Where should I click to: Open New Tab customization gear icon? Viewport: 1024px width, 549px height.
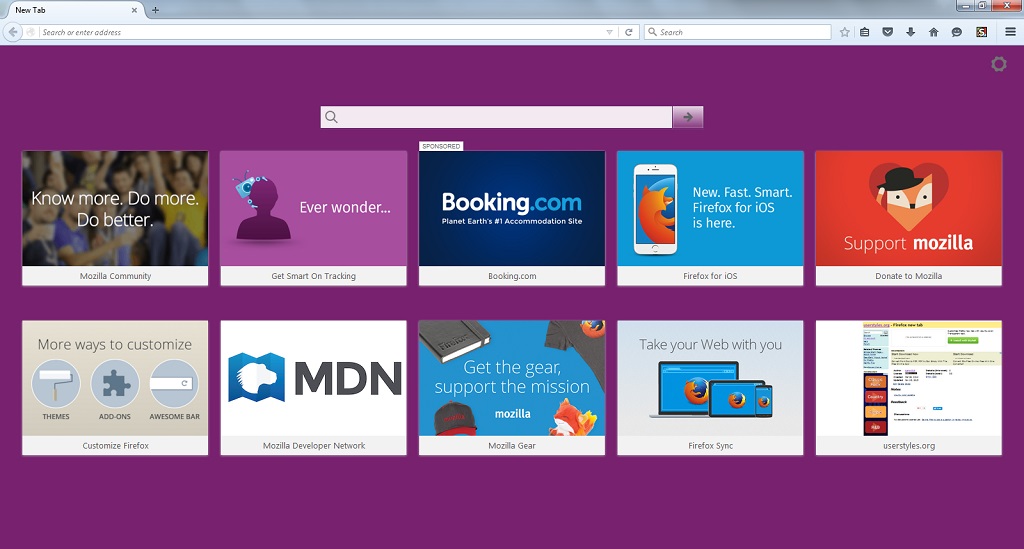coord(999,64)
